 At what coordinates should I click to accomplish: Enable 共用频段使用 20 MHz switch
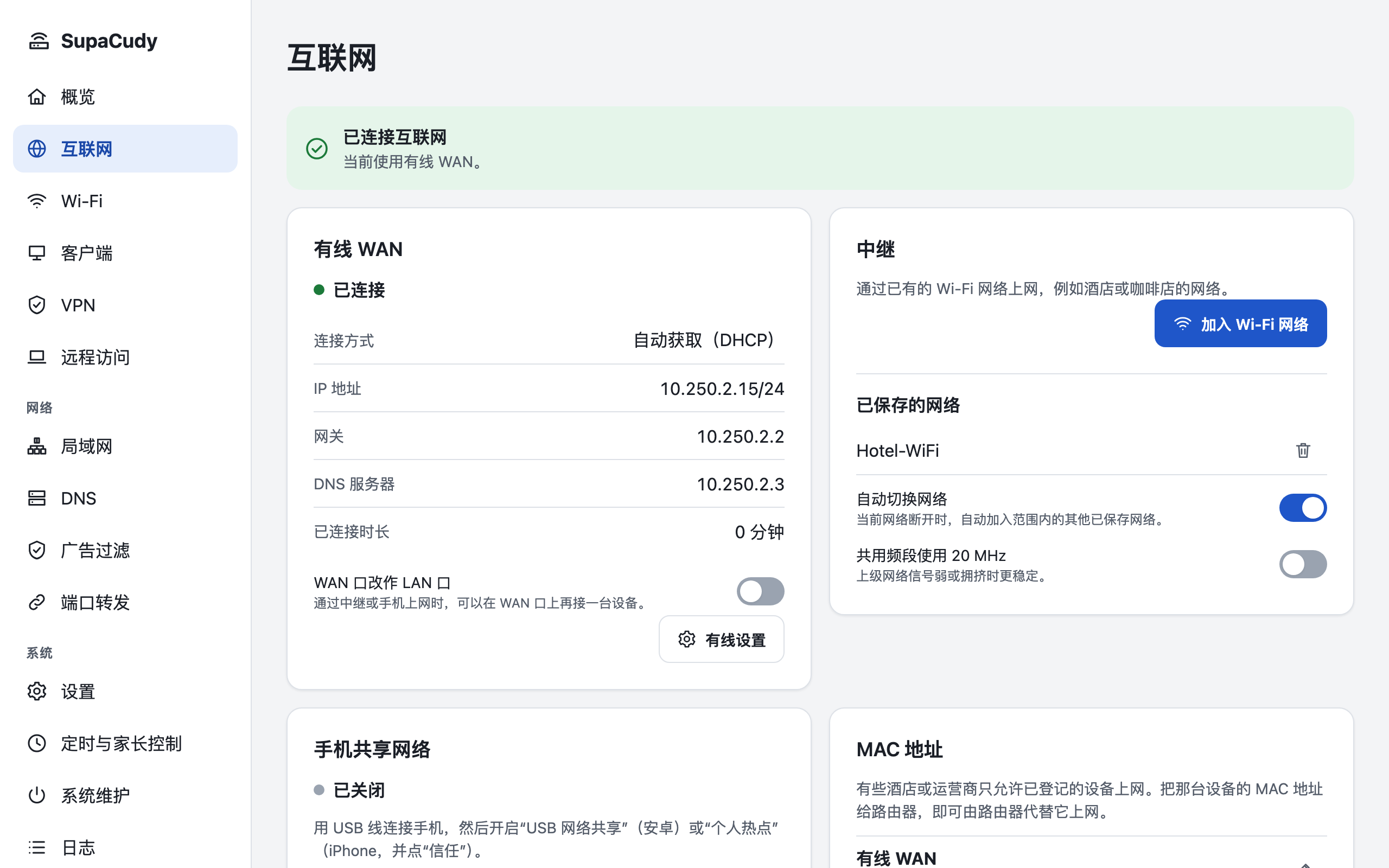(1303, 564)
